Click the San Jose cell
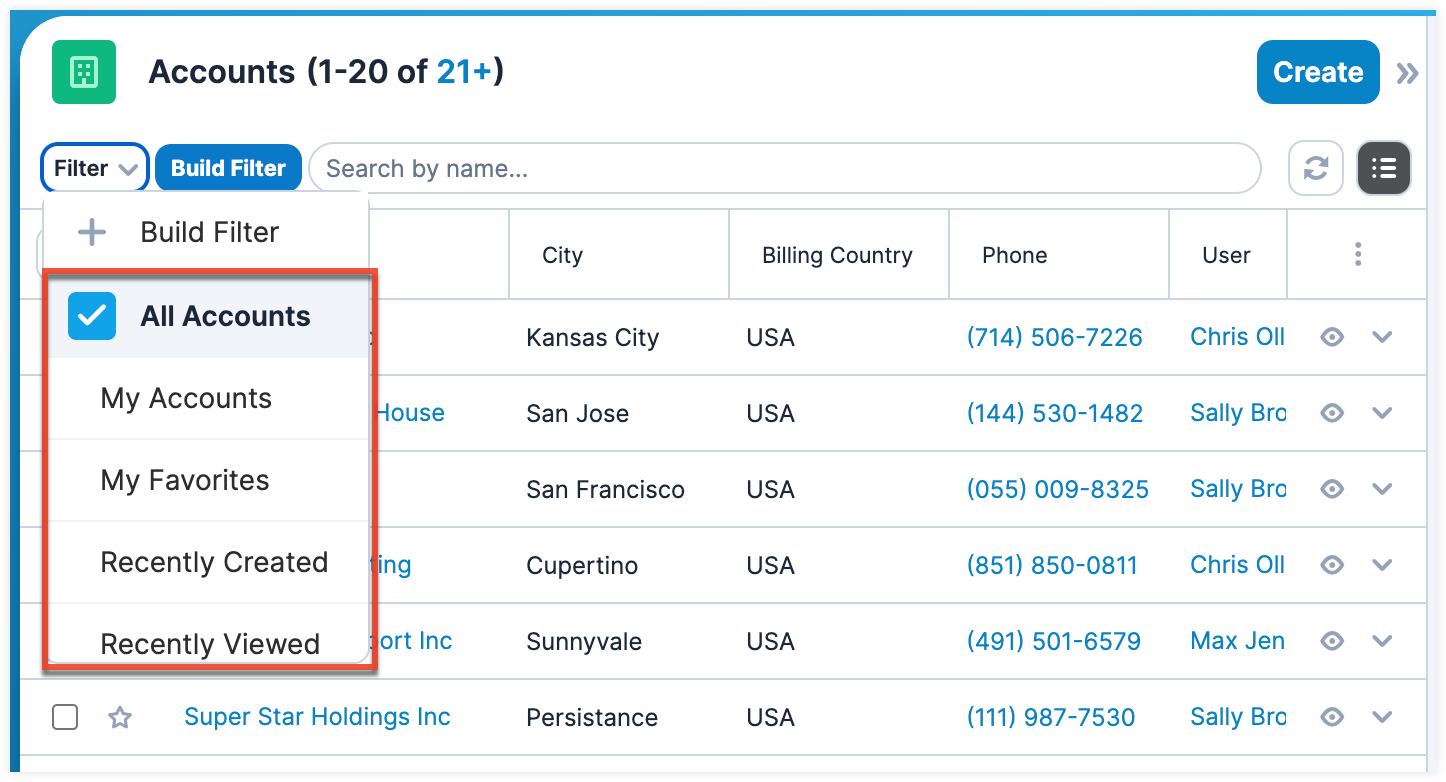 click(577, 413)
